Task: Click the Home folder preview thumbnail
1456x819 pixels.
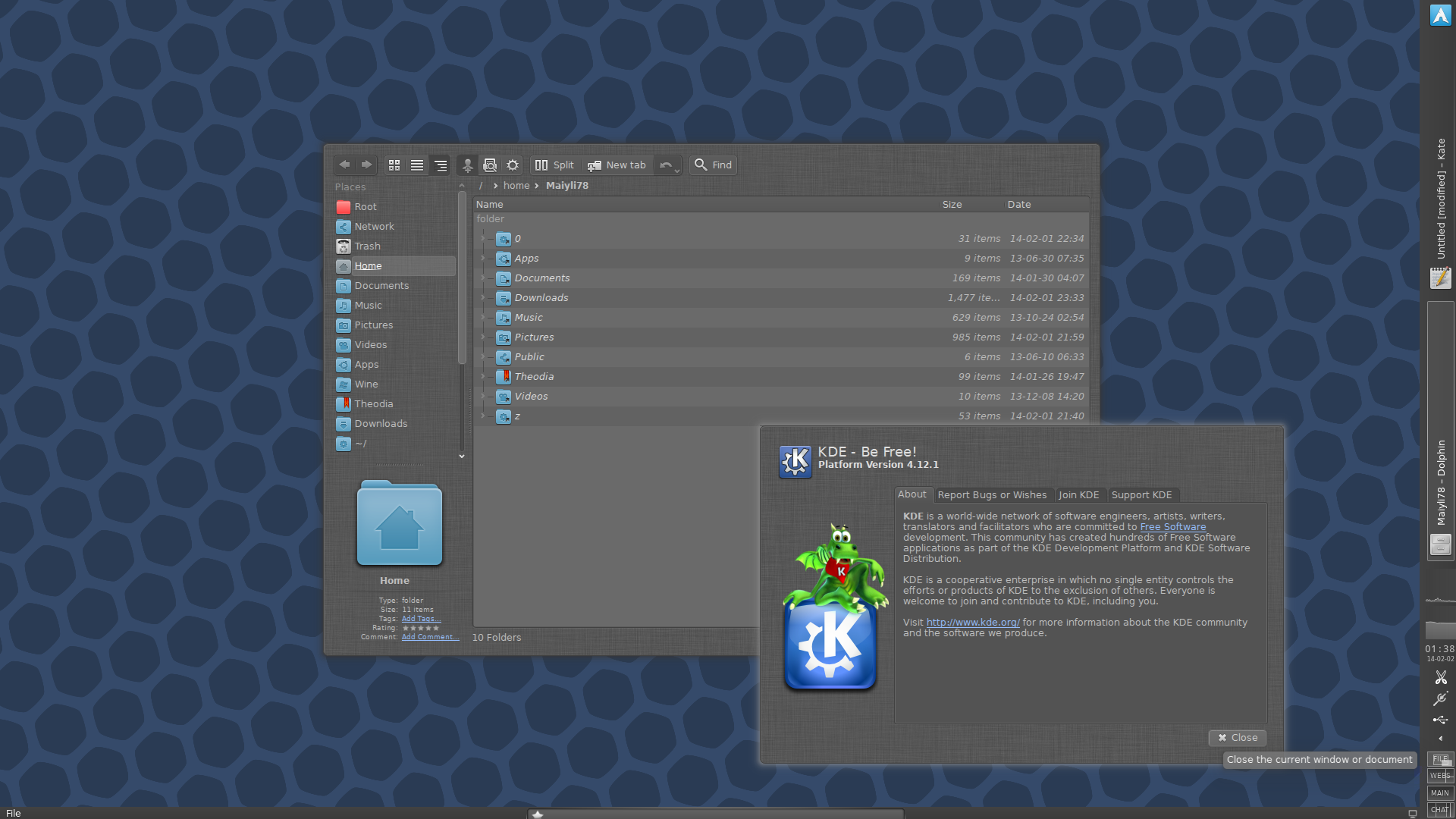Action: click(x=400, y=523)
